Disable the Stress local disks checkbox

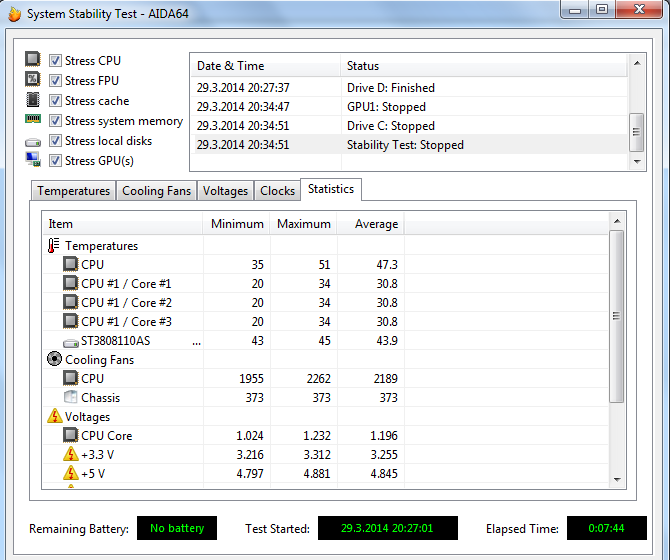pyautogui.click(x=55, y=141)
